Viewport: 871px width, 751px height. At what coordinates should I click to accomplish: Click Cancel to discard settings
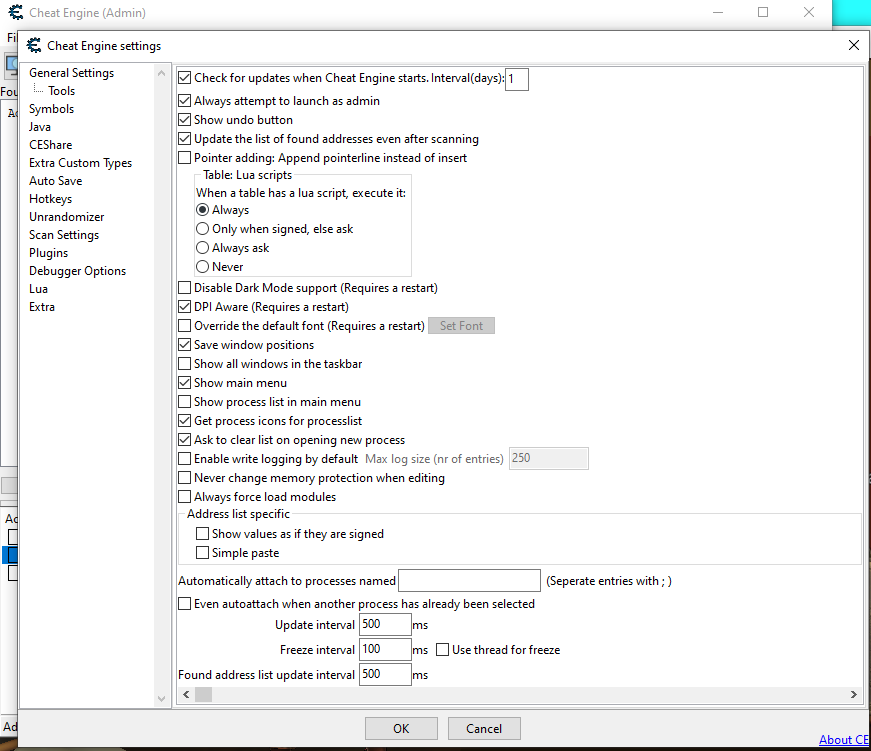[484, 728]
